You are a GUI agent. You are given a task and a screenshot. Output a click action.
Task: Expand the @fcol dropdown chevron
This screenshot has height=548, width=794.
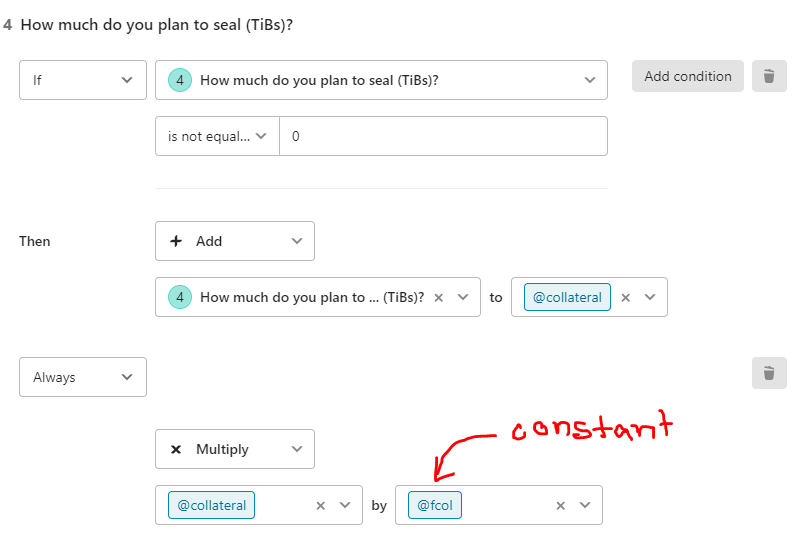tap(585, 505)
